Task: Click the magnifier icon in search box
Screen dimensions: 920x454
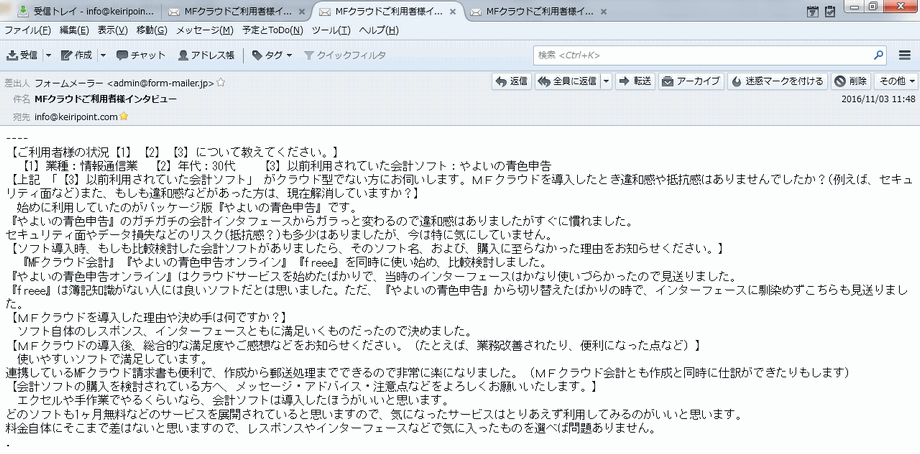Action: [x=878, y=55]
